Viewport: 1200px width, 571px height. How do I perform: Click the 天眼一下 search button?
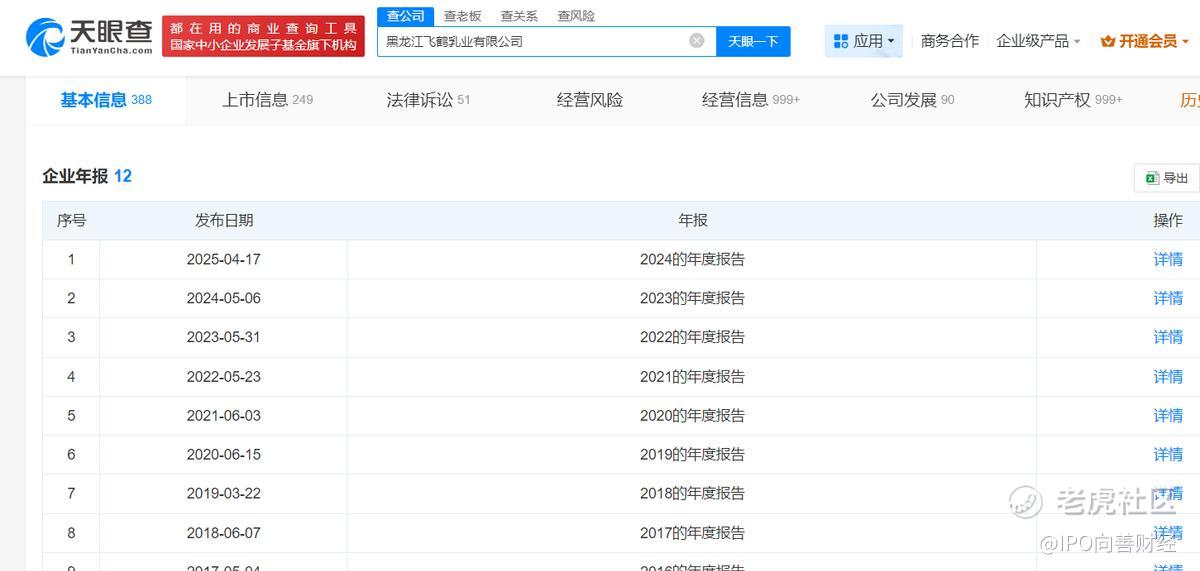tap(753, 41)
